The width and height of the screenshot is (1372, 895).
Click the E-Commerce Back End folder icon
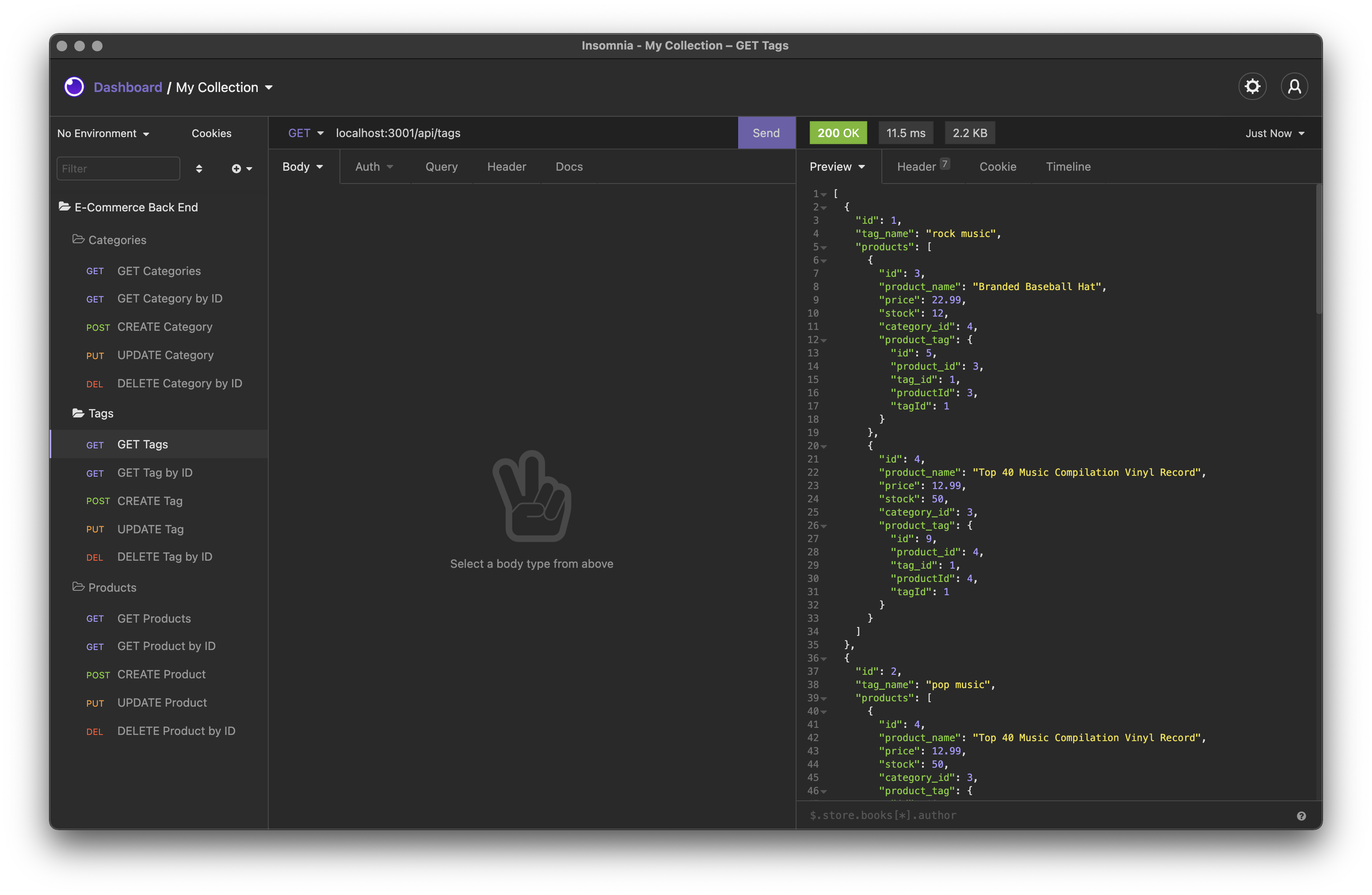65,207
